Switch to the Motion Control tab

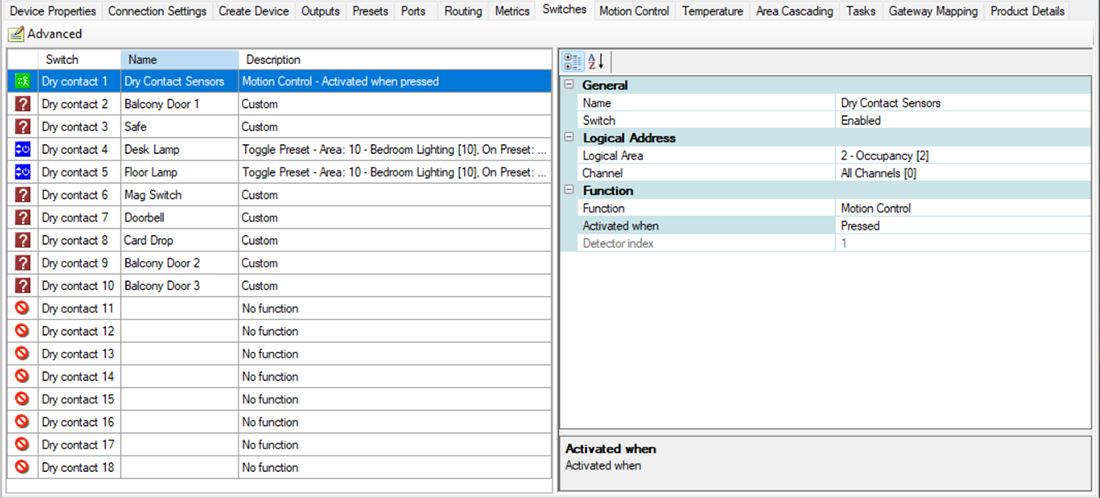tap(635, 11)
